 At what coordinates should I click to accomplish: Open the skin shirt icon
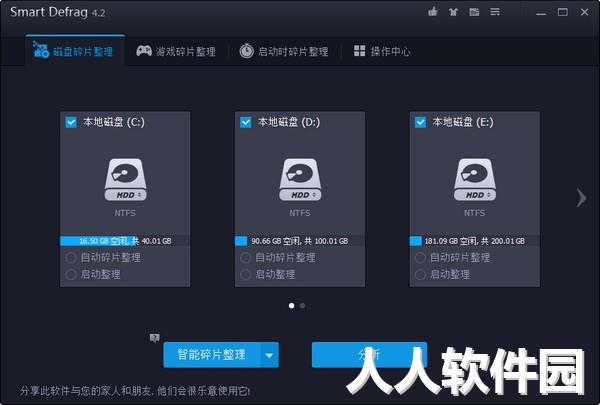(453, 12)
